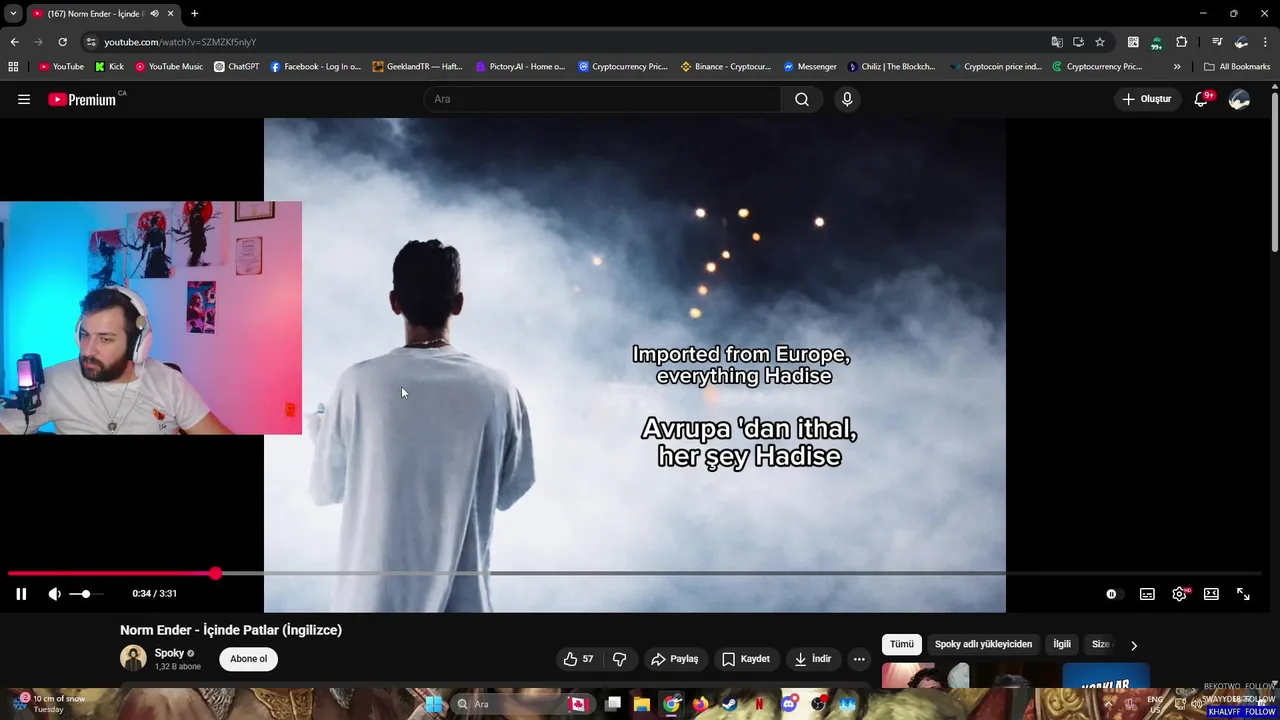Image resolution: width=1280 pixels, height=720 pixels.
Task: Open the Google Translate page icon
Action: click(1057, 42)
